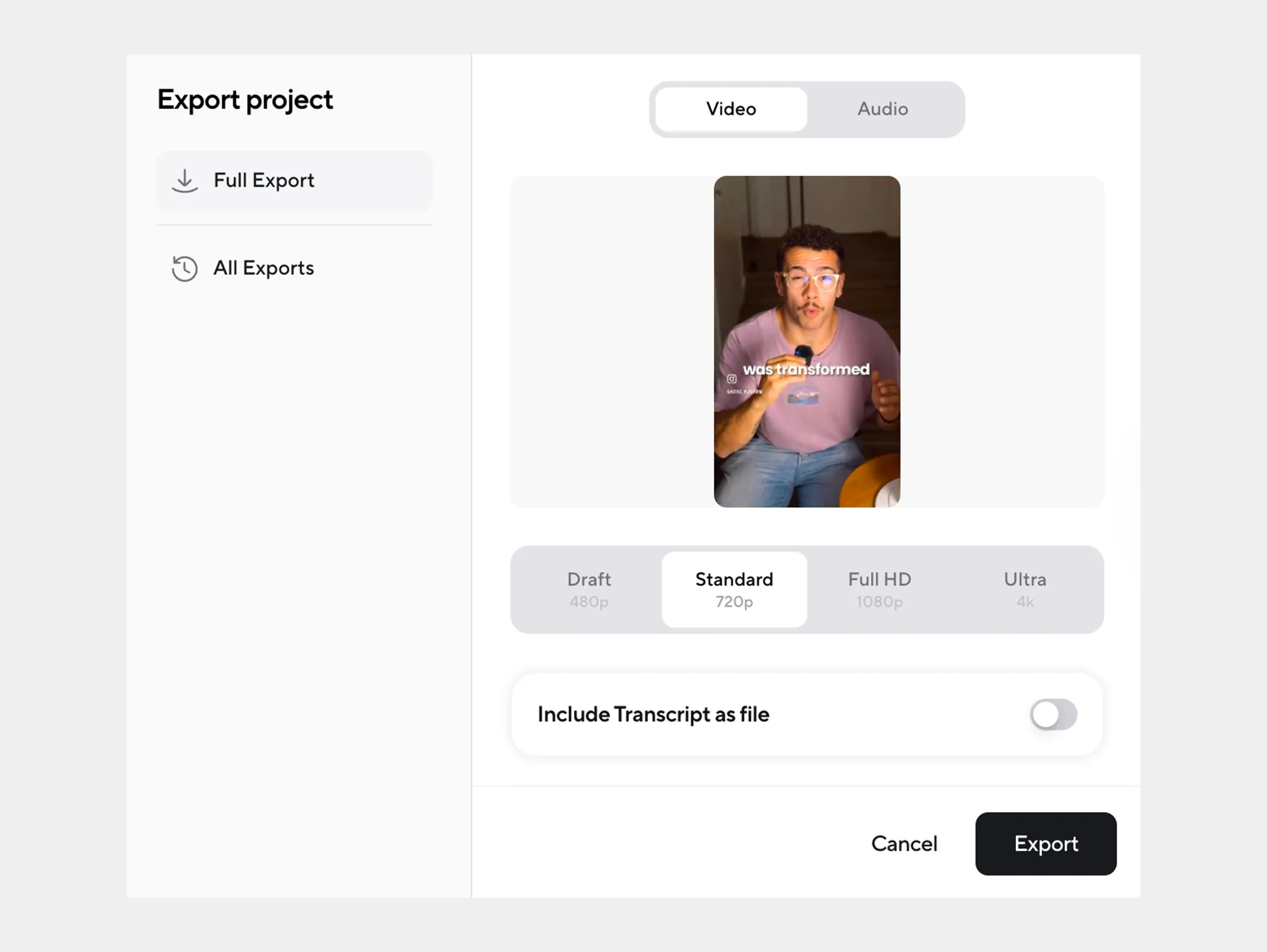The image size is (1267, 952).
Task: Select the Full Export sidebar item
Action: coord(294,181)
